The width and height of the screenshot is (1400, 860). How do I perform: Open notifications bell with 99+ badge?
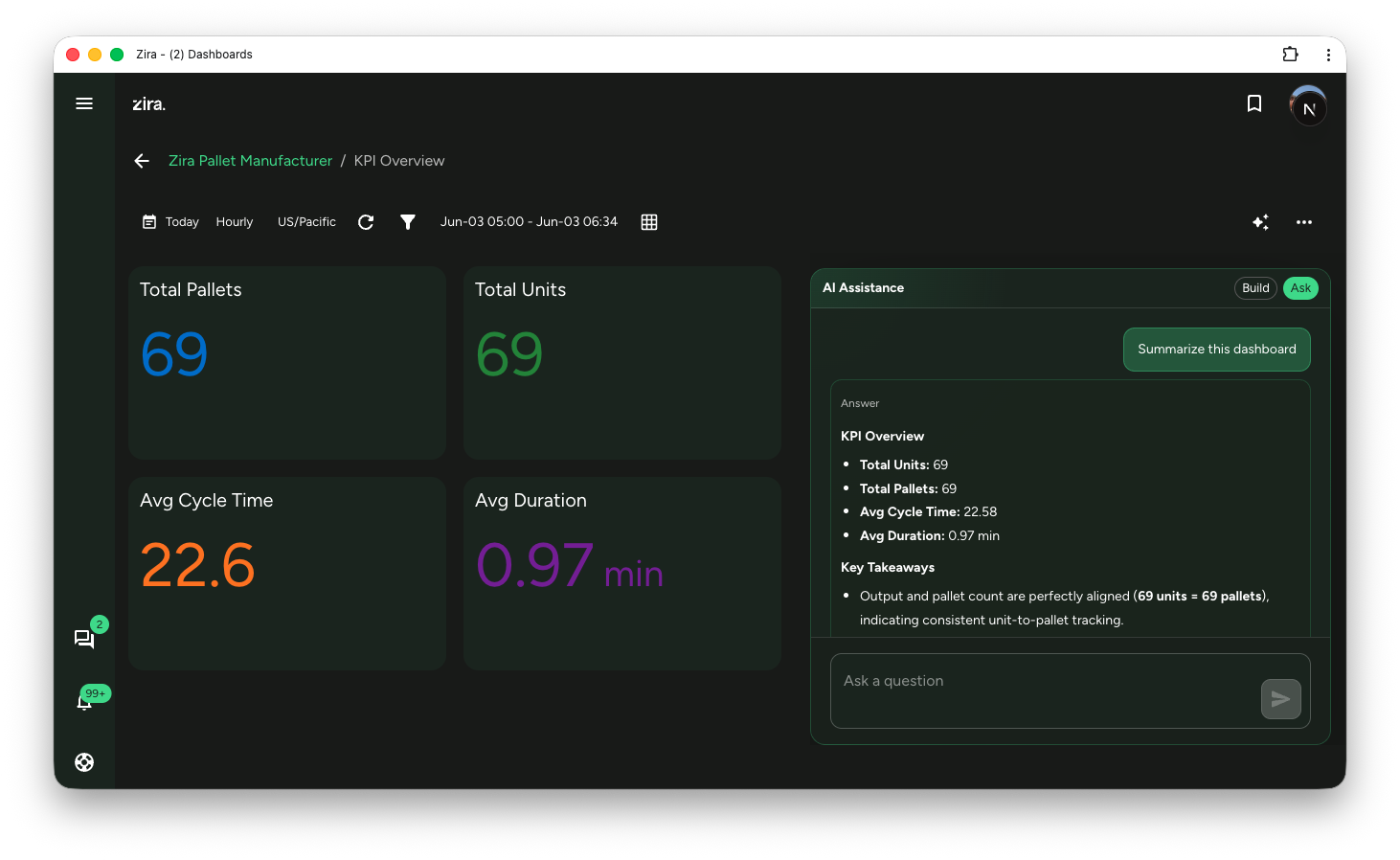click(x=84, y=702)
